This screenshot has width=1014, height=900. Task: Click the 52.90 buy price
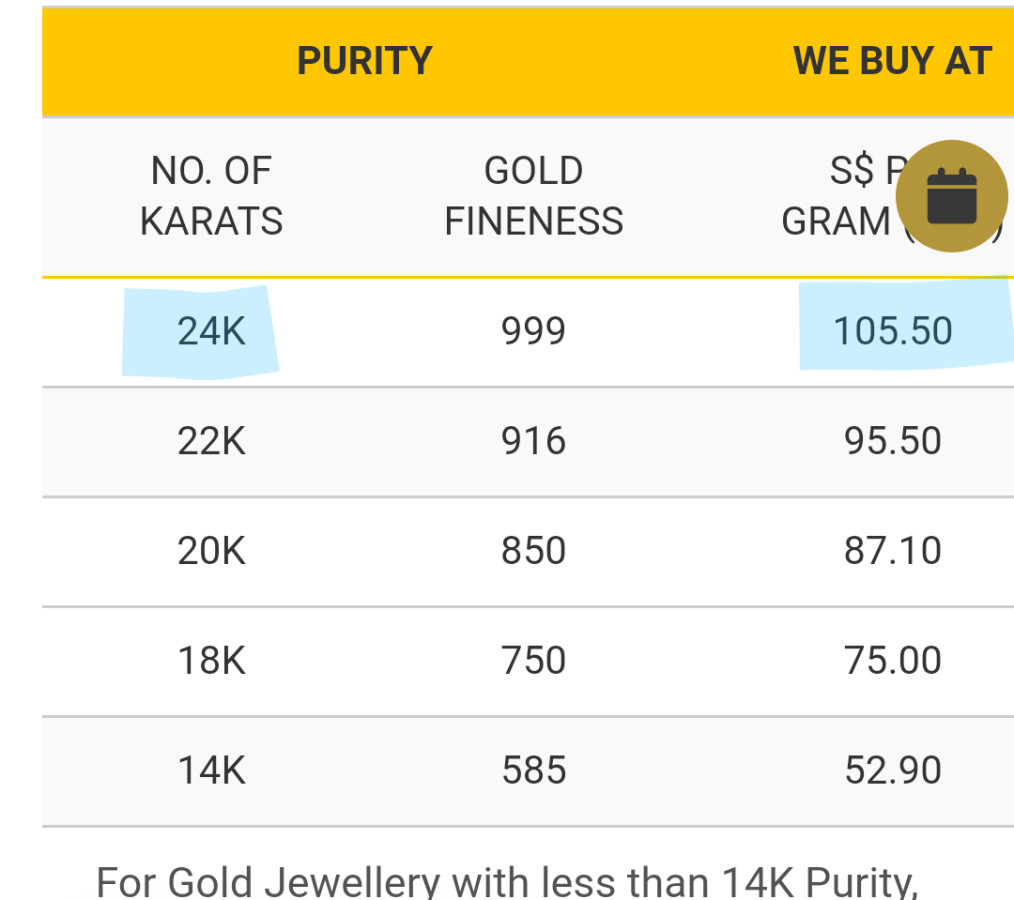893,771
